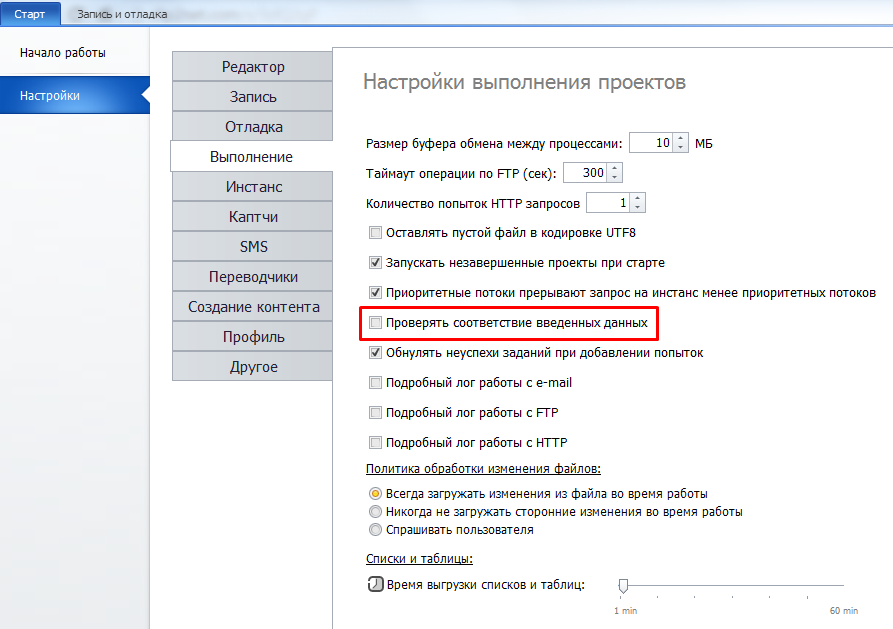Click the Списки и таблицы heading
This screenshot has height=629, width=893.
click(419, 559)
